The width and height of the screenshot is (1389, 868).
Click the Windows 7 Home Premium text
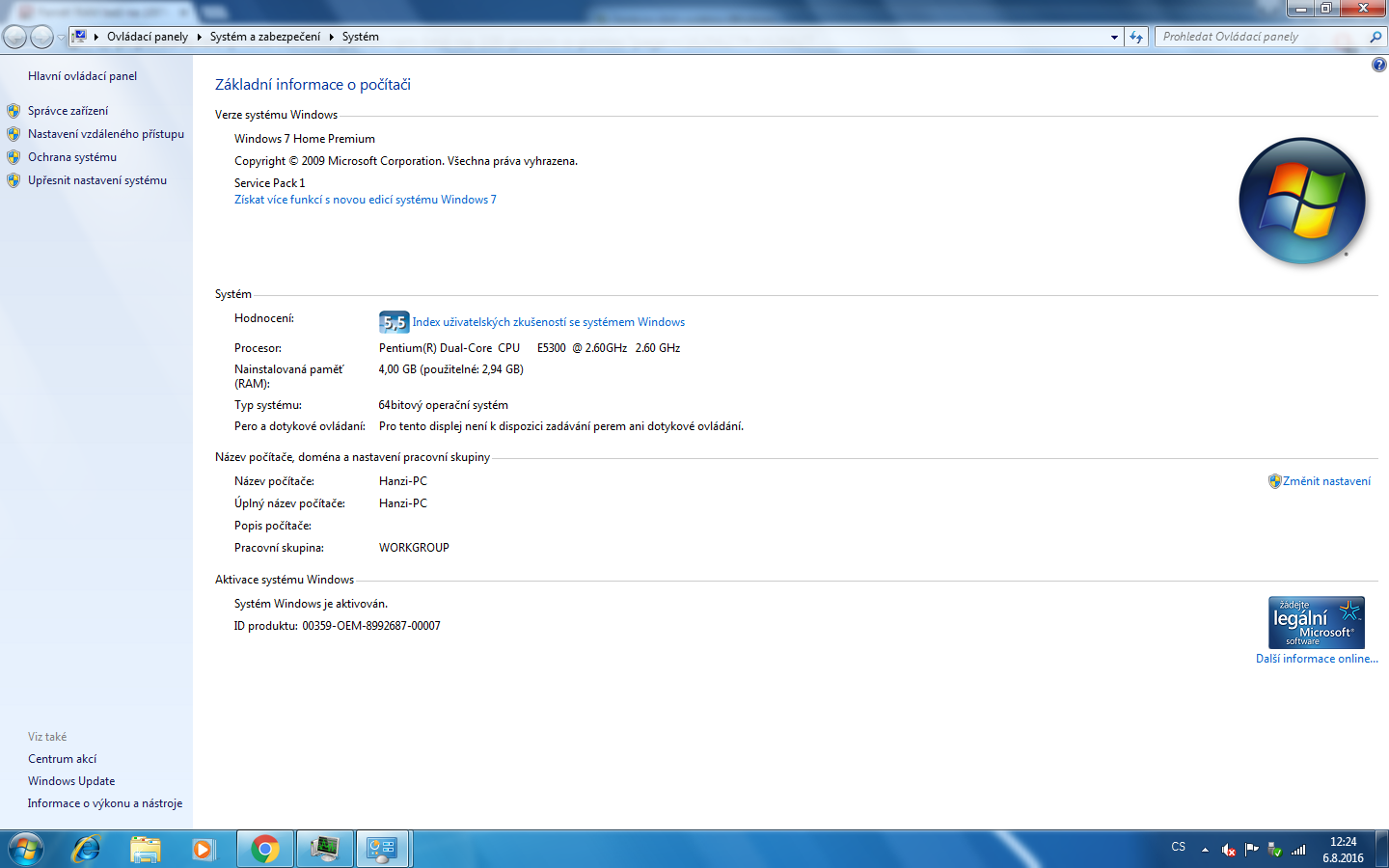tap(305, 139)
